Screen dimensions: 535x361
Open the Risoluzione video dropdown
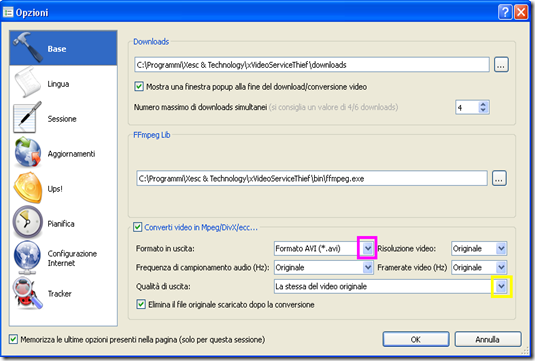[501, 248]
